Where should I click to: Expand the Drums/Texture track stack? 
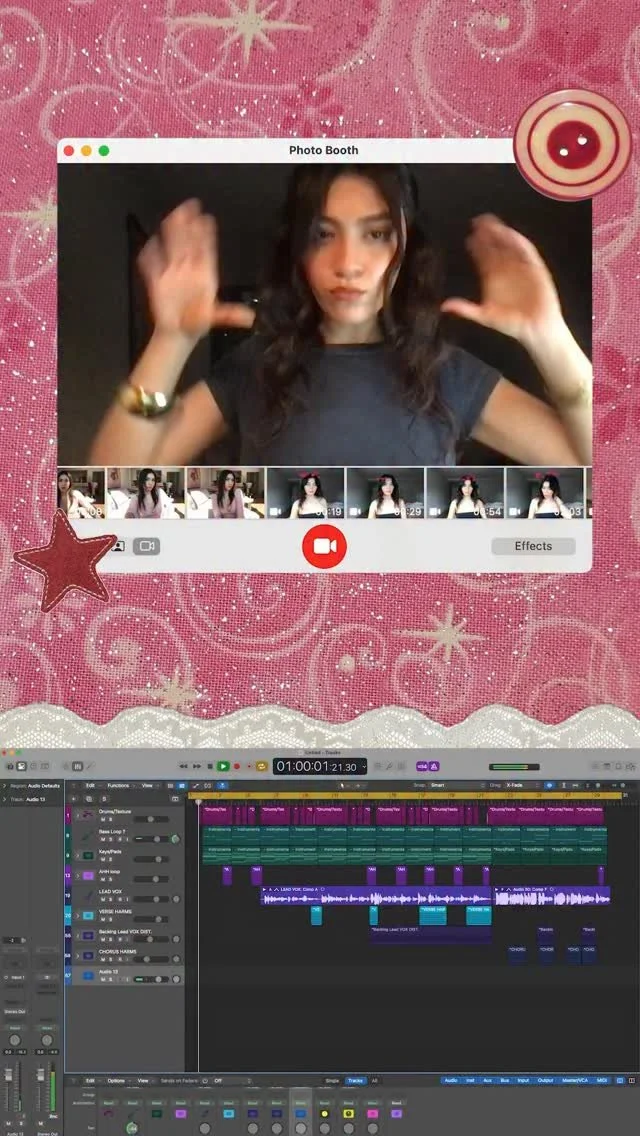point(78,816)
